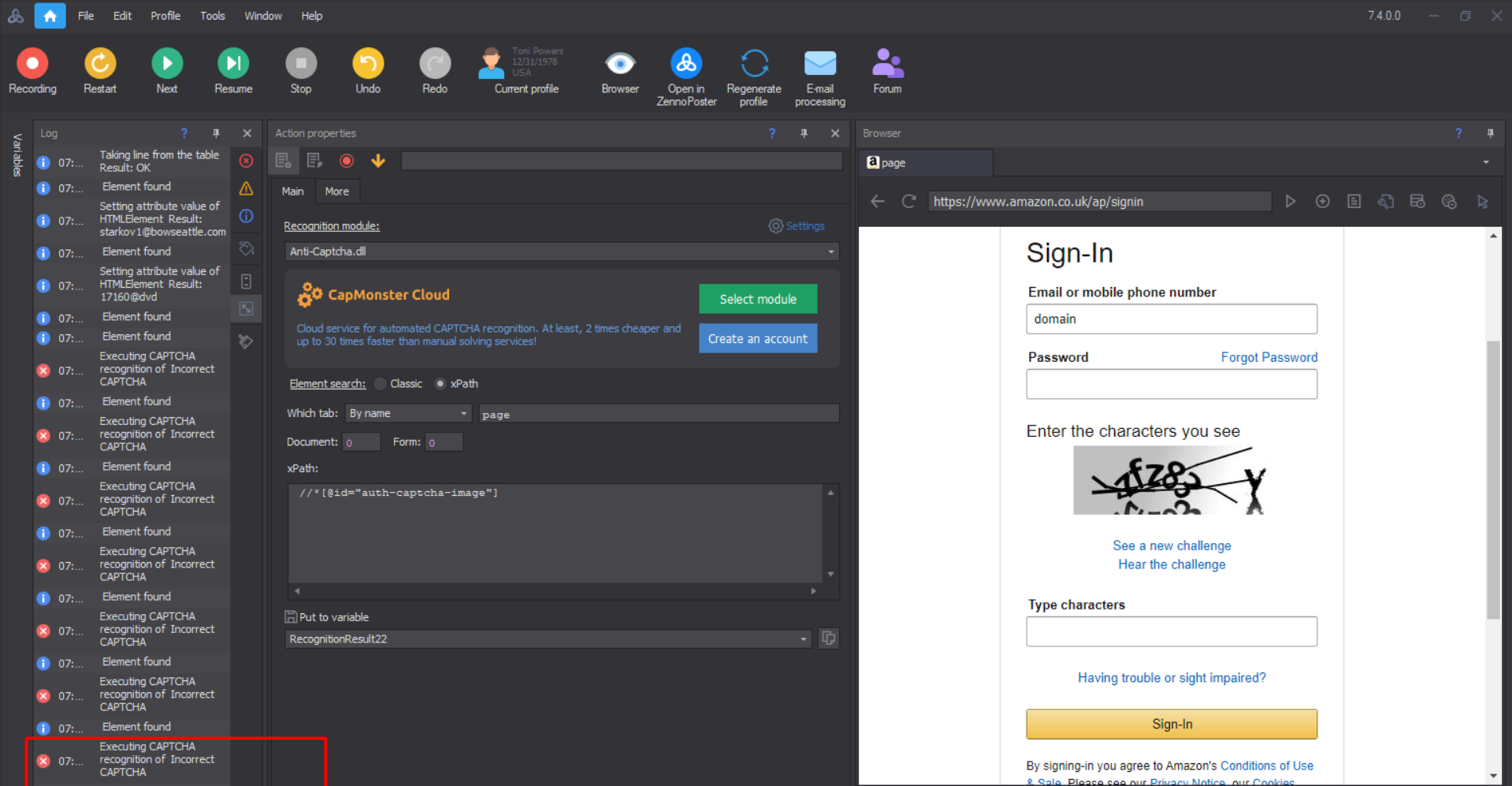This screenshot has width=1512, height=786.
Task: Switch to the More tab
Action: click(336, 192)
